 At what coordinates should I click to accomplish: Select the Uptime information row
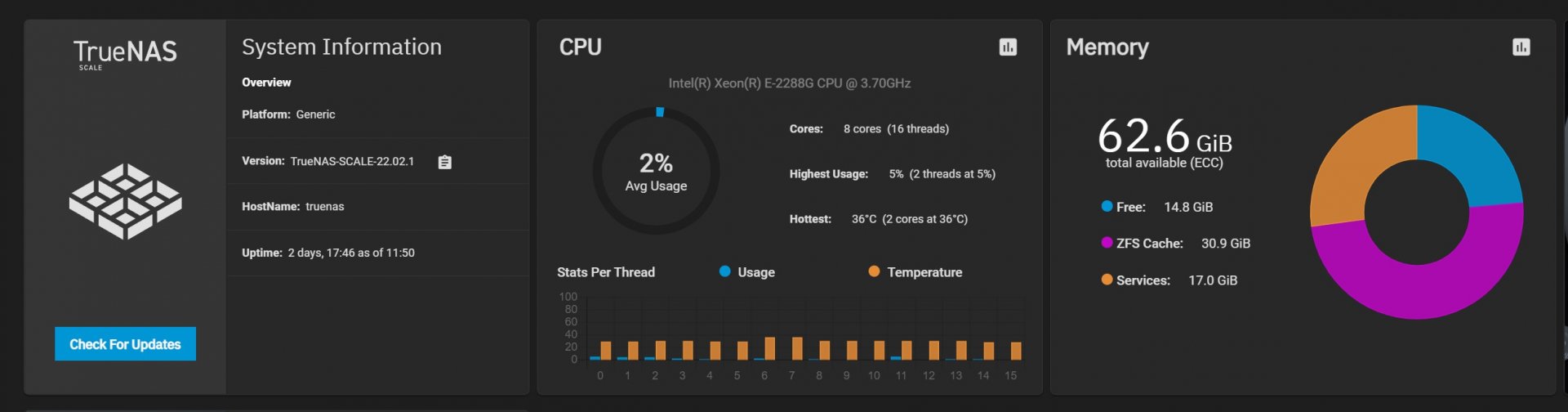378,253
